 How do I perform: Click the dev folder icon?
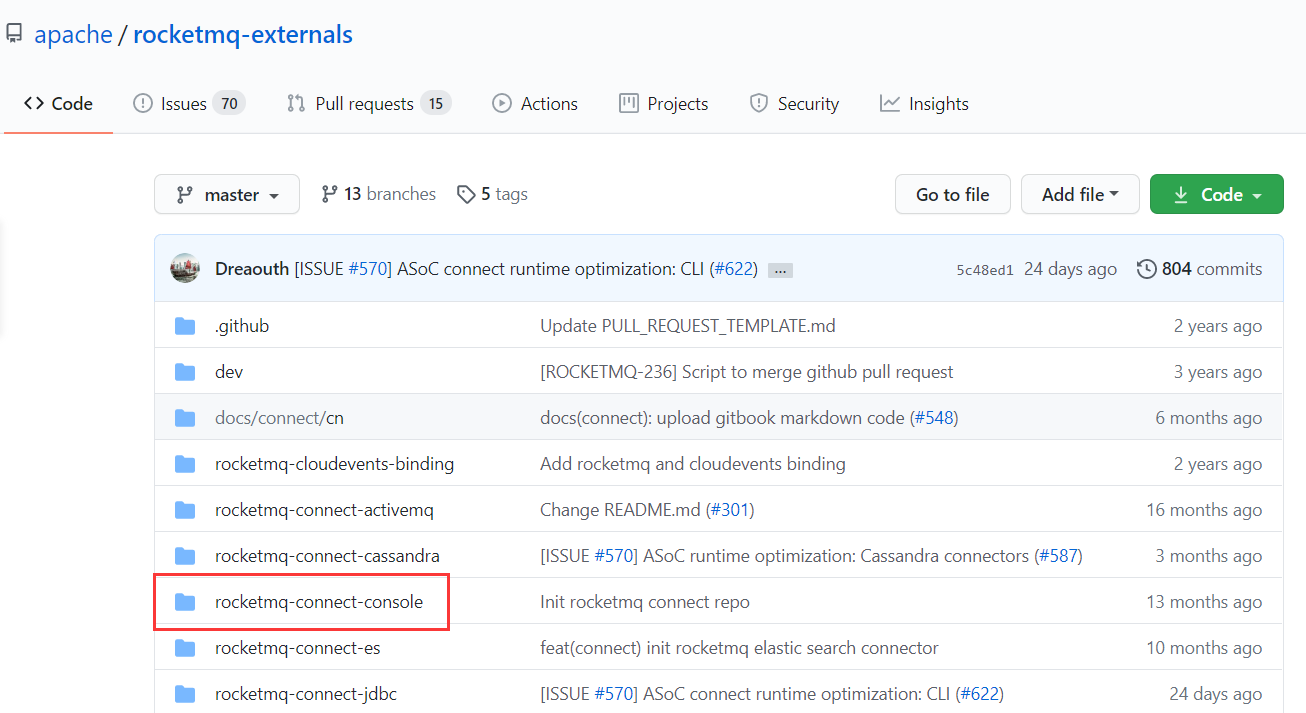point(185,372)
